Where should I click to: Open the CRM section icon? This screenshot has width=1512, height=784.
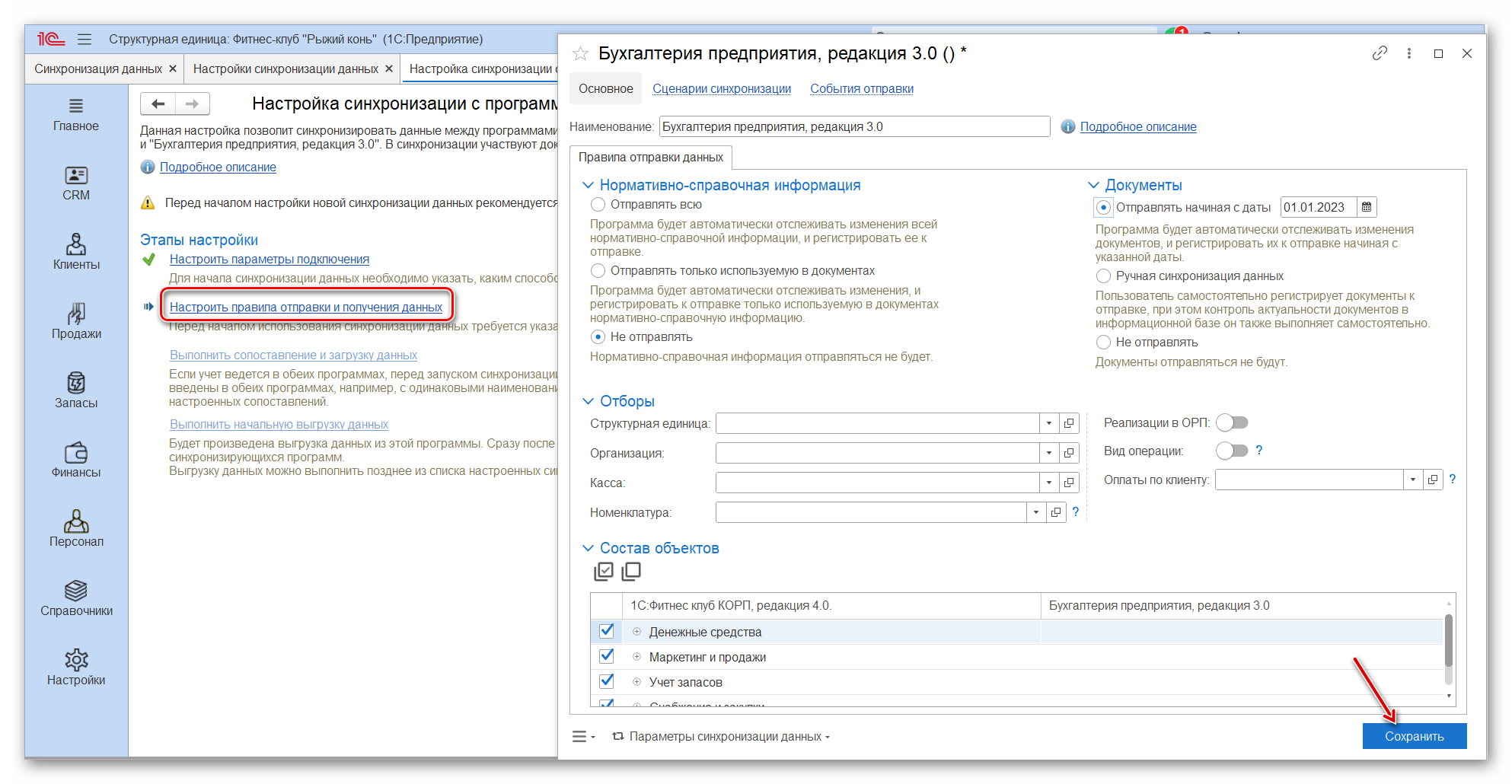coord(76,176)
